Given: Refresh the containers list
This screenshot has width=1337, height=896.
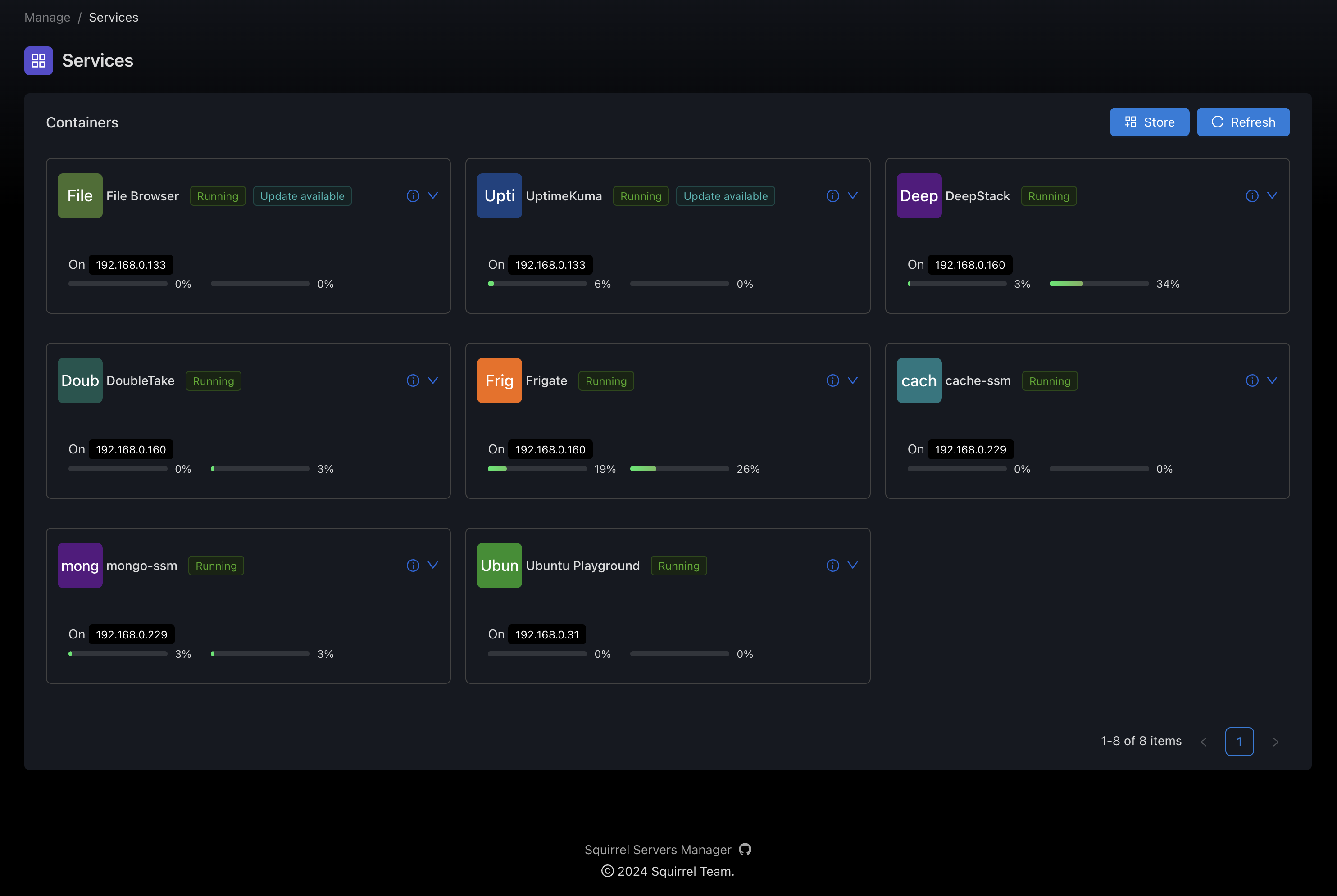Looking at the screenshot, I should (x=1243, y=122).
